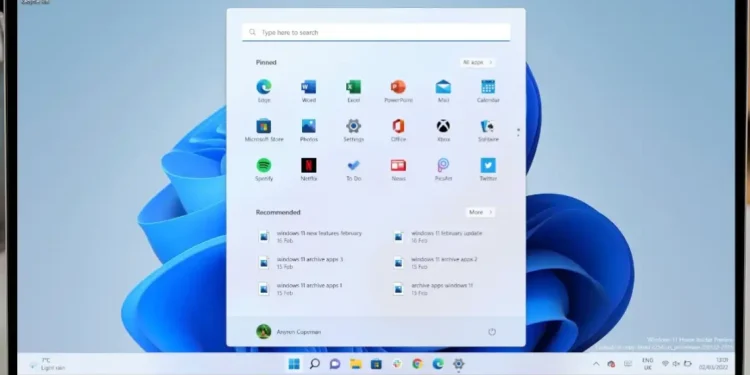Launch the News app
This screenshot has width=750, height=375.
pyautogui.click(x=398, y=169)
